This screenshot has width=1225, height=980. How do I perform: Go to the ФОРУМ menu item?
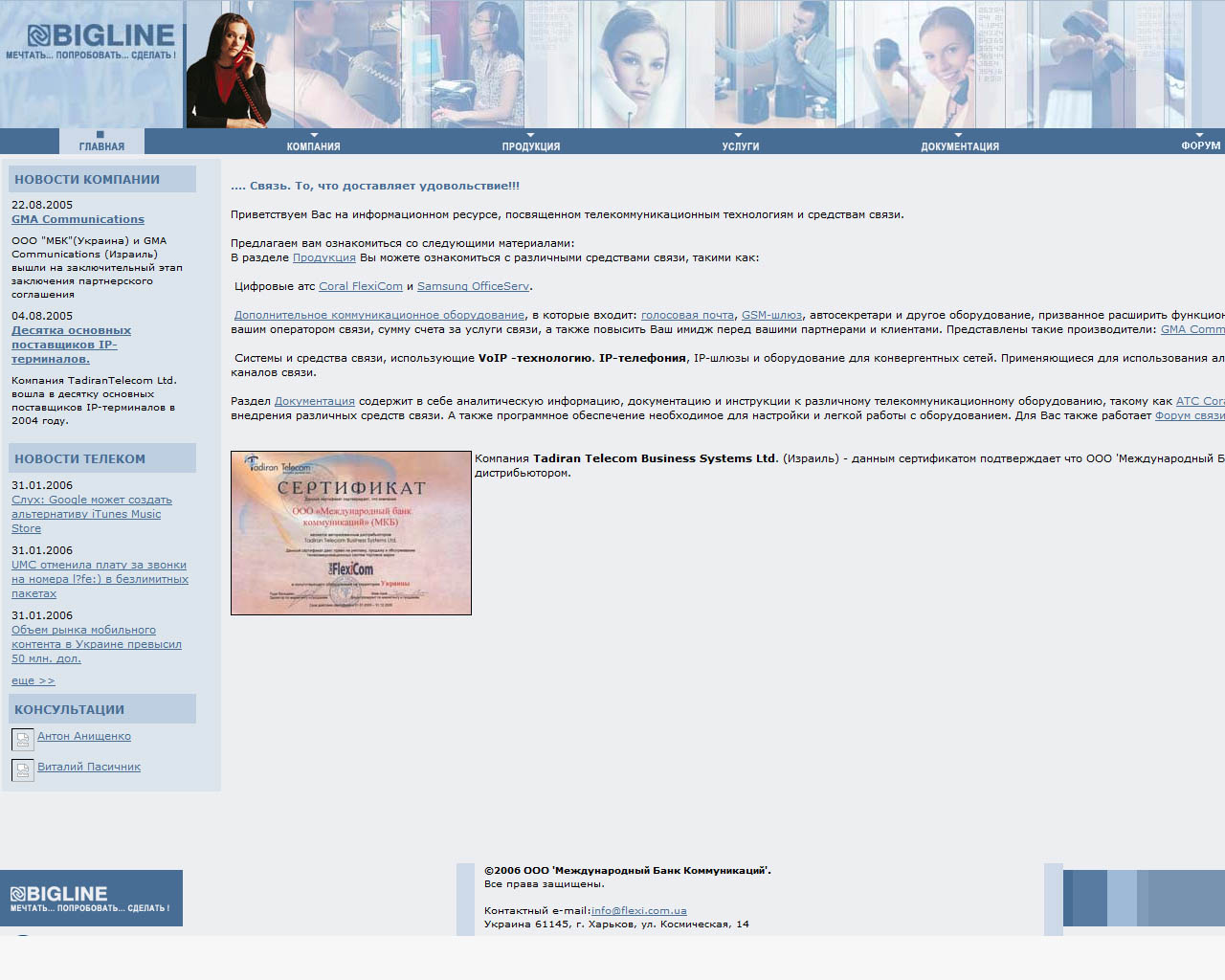coord(1201,145)
